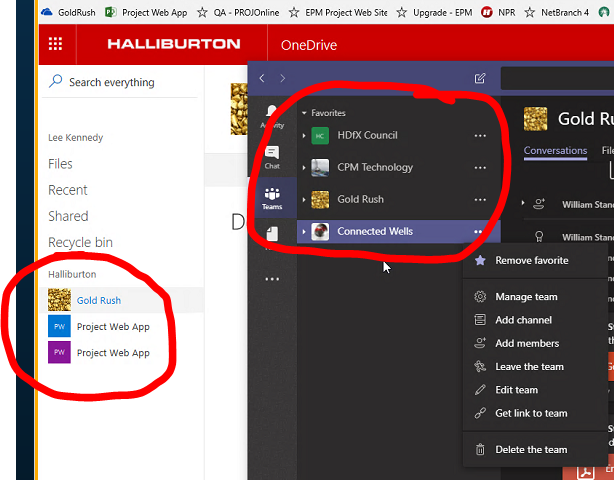
Task: Open the NPR bookmark
Action: point(498,13)
